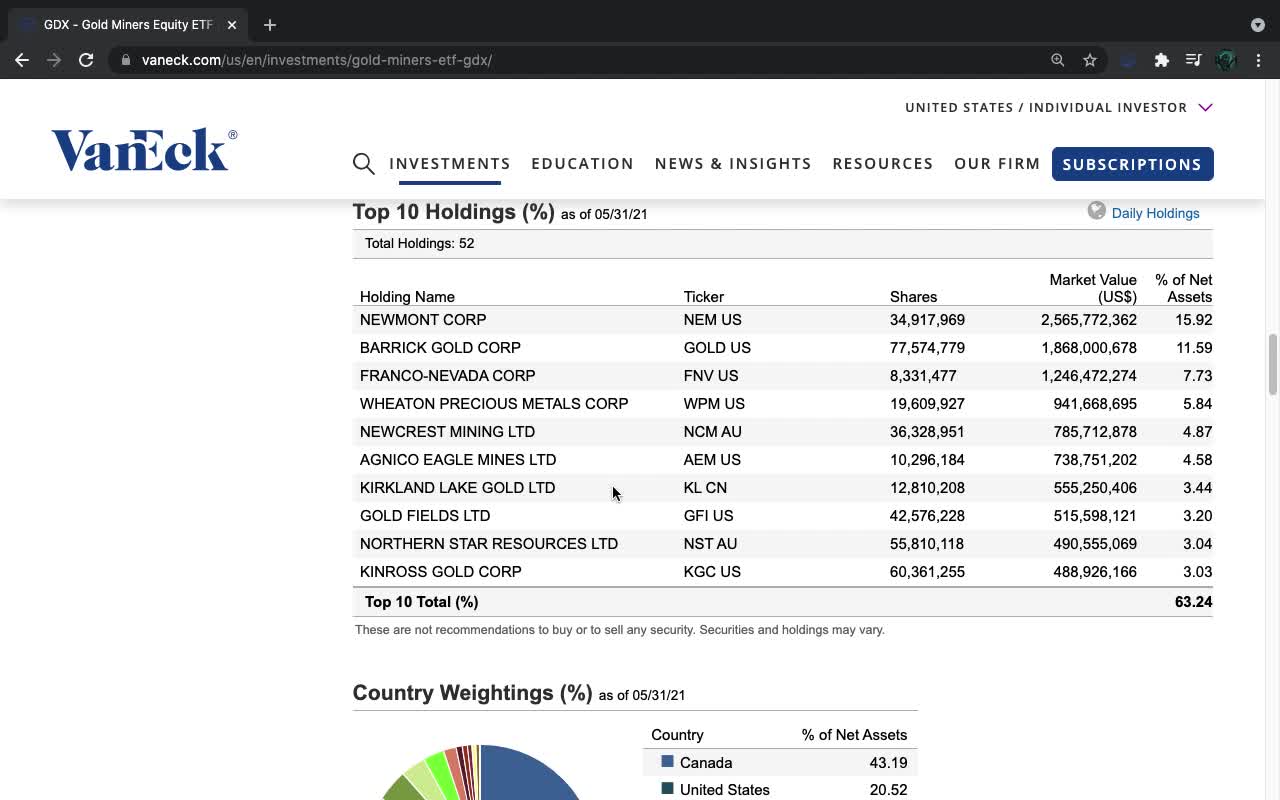Open a new browser tab

click(x=270, y=25)
